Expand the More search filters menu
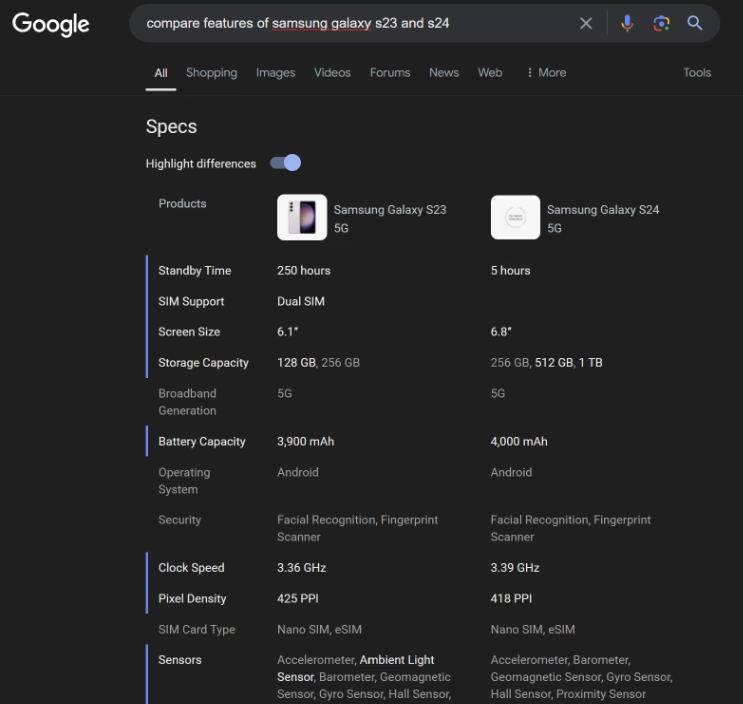Viewport: 743px width, 704px height. [546, 73]
